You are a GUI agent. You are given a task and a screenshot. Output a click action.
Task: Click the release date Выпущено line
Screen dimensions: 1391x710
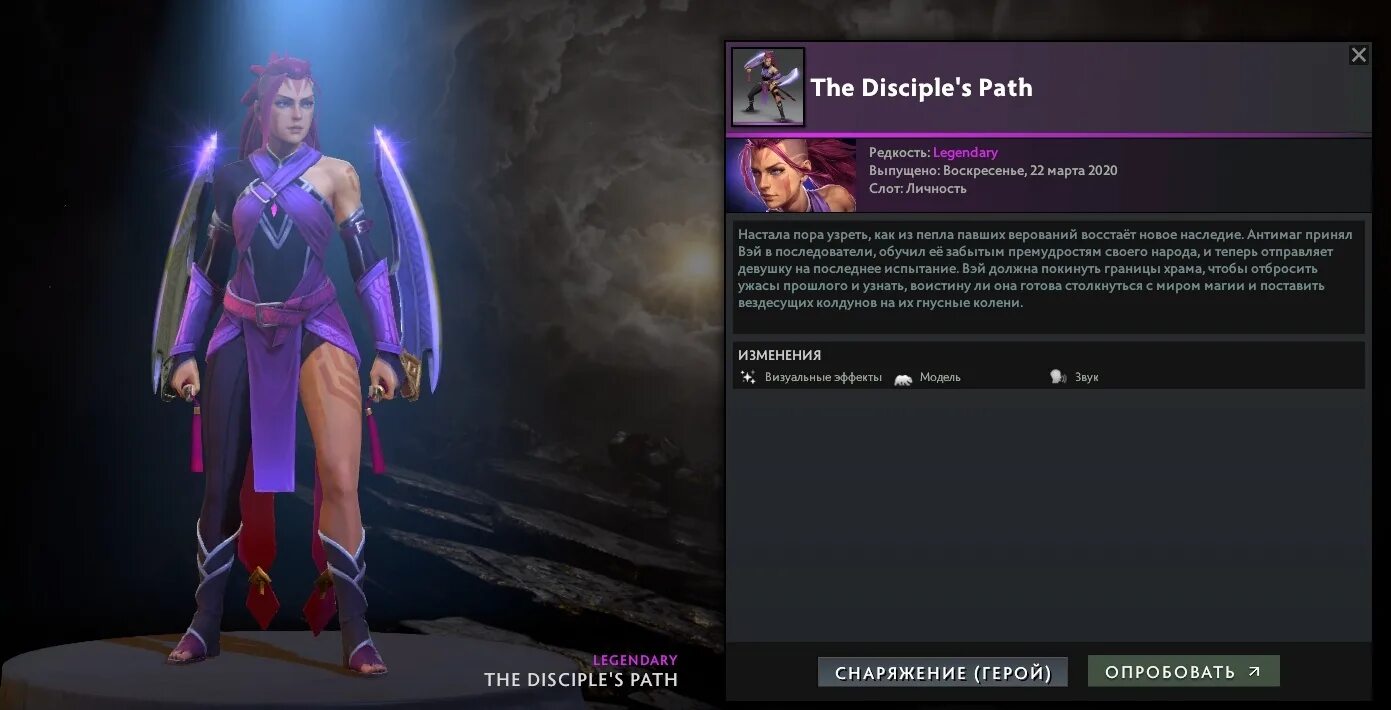[993, 171]
